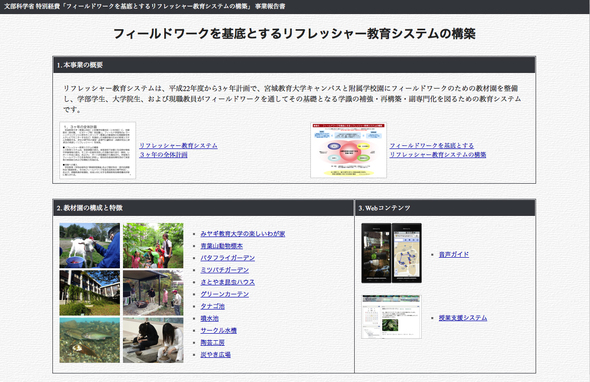Open the 青葉山動物標本 link
Viewport: 590px width, 382px height.
(x=222, y=246)
